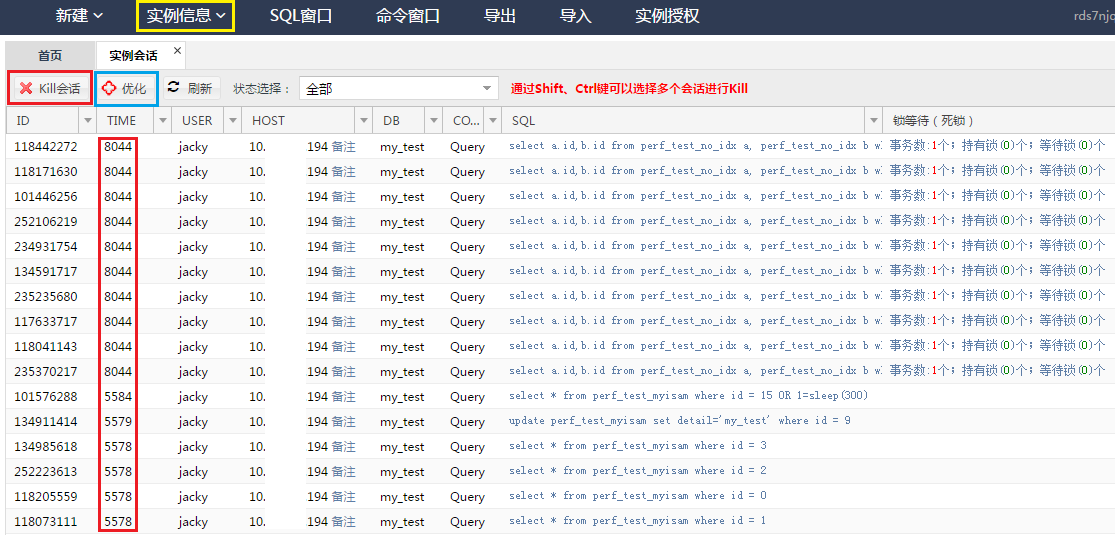Open the USER column filter arrow
Screen dimensions: 1115x535
tap(233, 121)
